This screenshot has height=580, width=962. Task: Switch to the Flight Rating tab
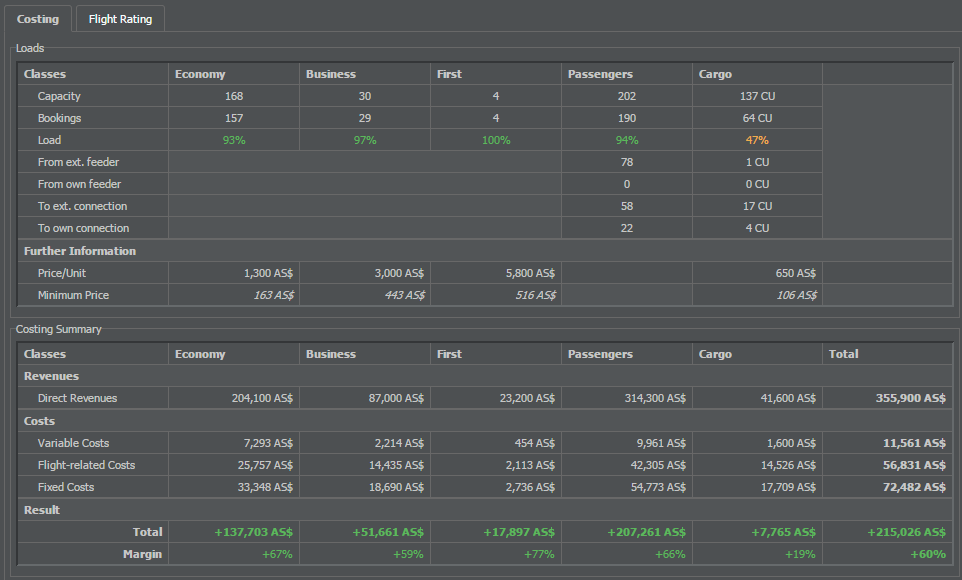pyautogui.click(x=120, y=19)
